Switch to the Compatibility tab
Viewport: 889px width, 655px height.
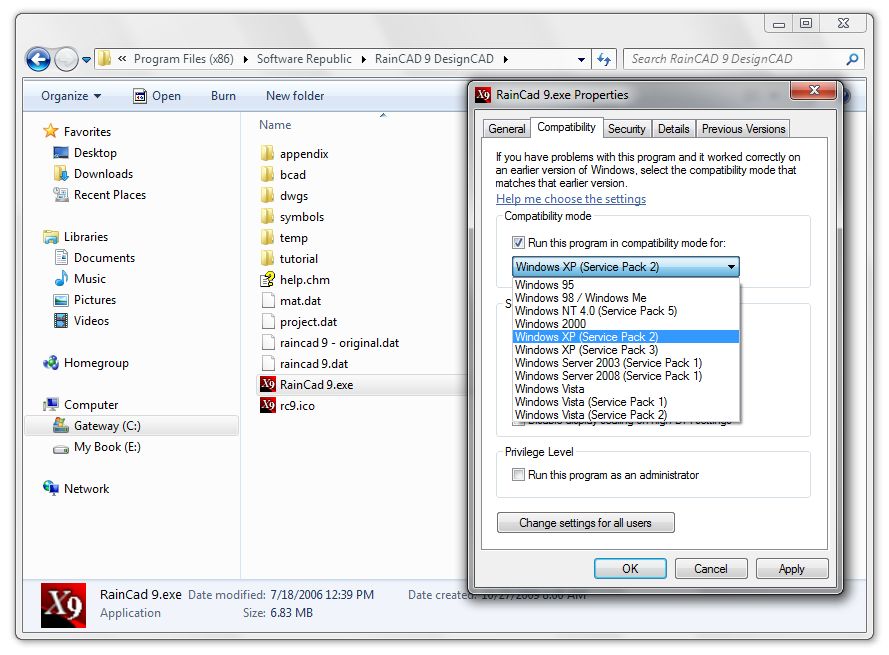(x=566, y=127)
